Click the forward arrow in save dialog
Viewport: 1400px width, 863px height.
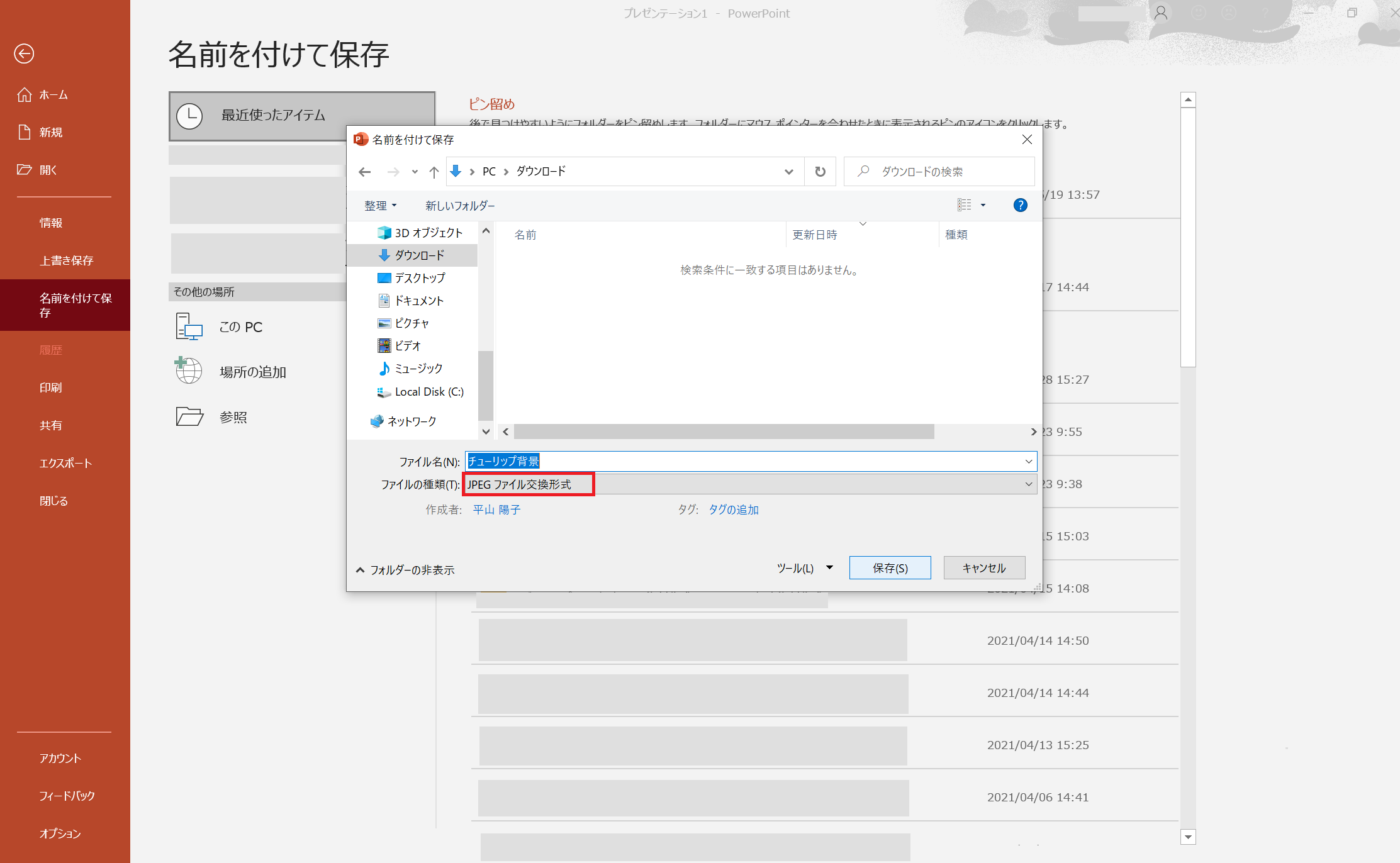393,172
